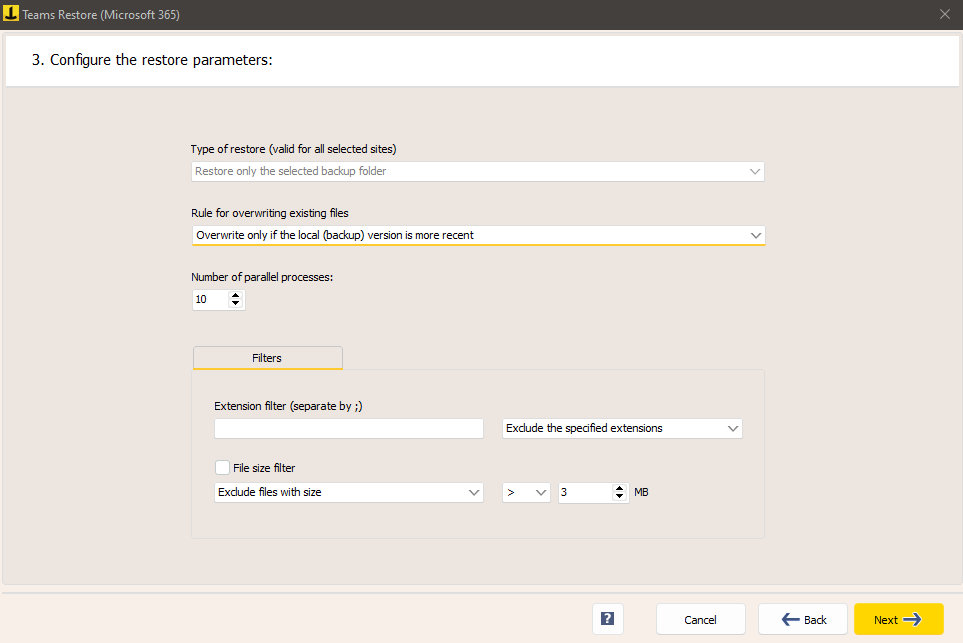
Task: Click the Next button
Action: [899, 619]
